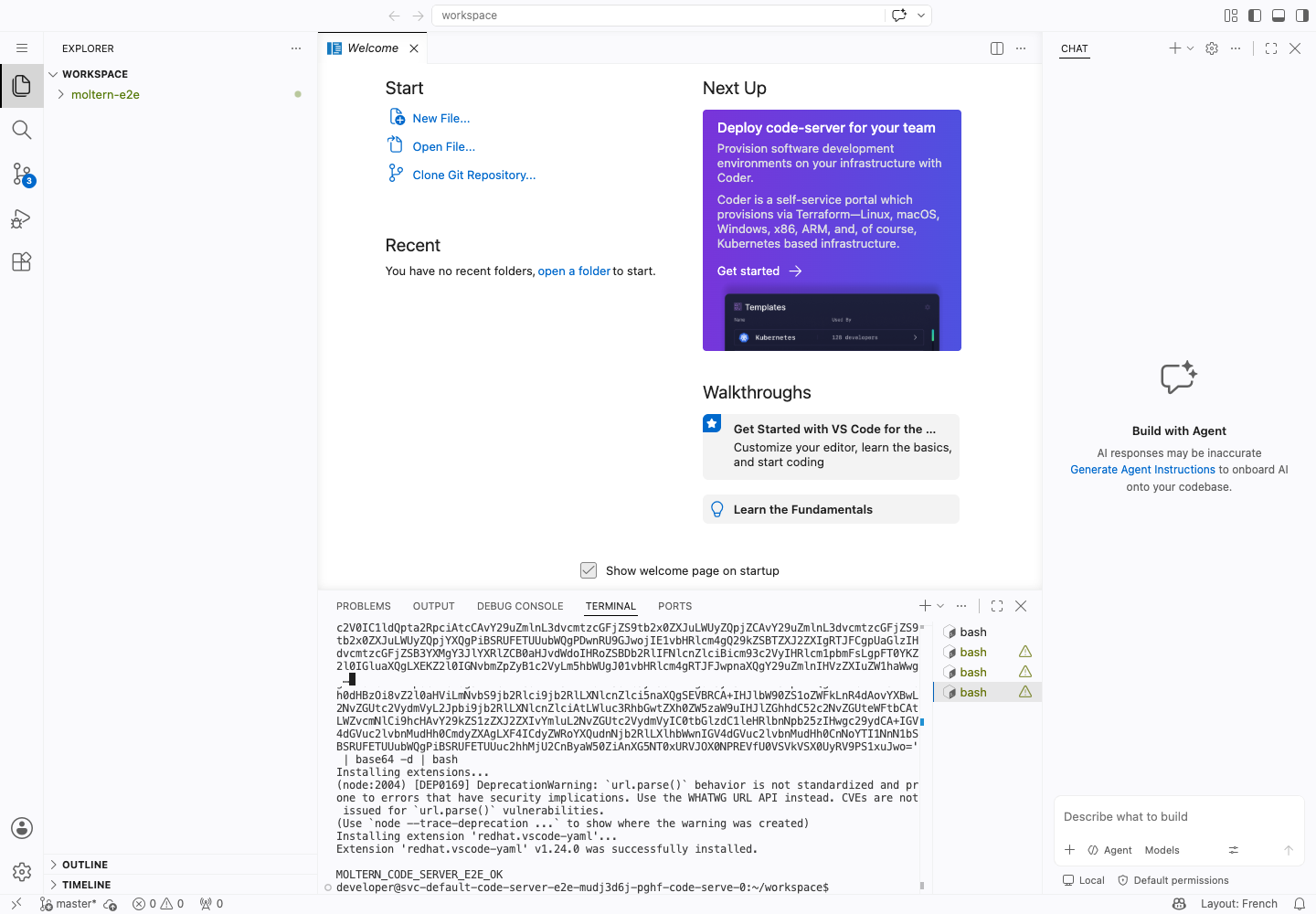This screenshot has width=1316, height=914.
Task: Toggle the bottom panel visibility
Action: tap(1279, 16)
